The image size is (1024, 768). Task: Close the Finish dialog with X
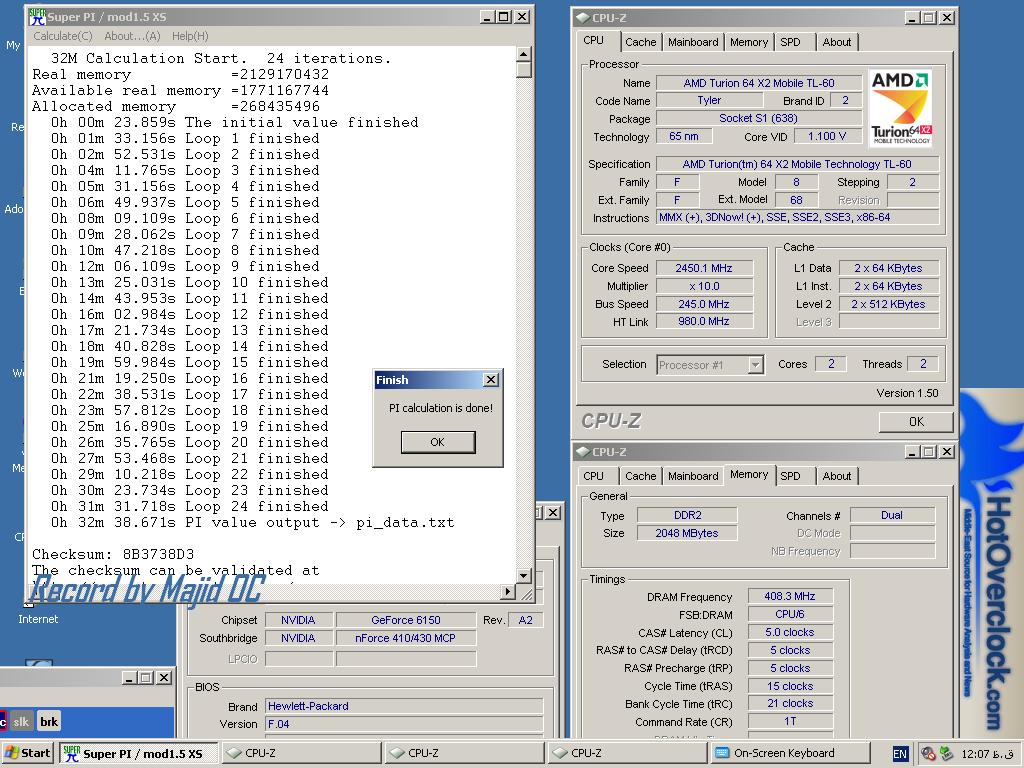tap(491, 379)
